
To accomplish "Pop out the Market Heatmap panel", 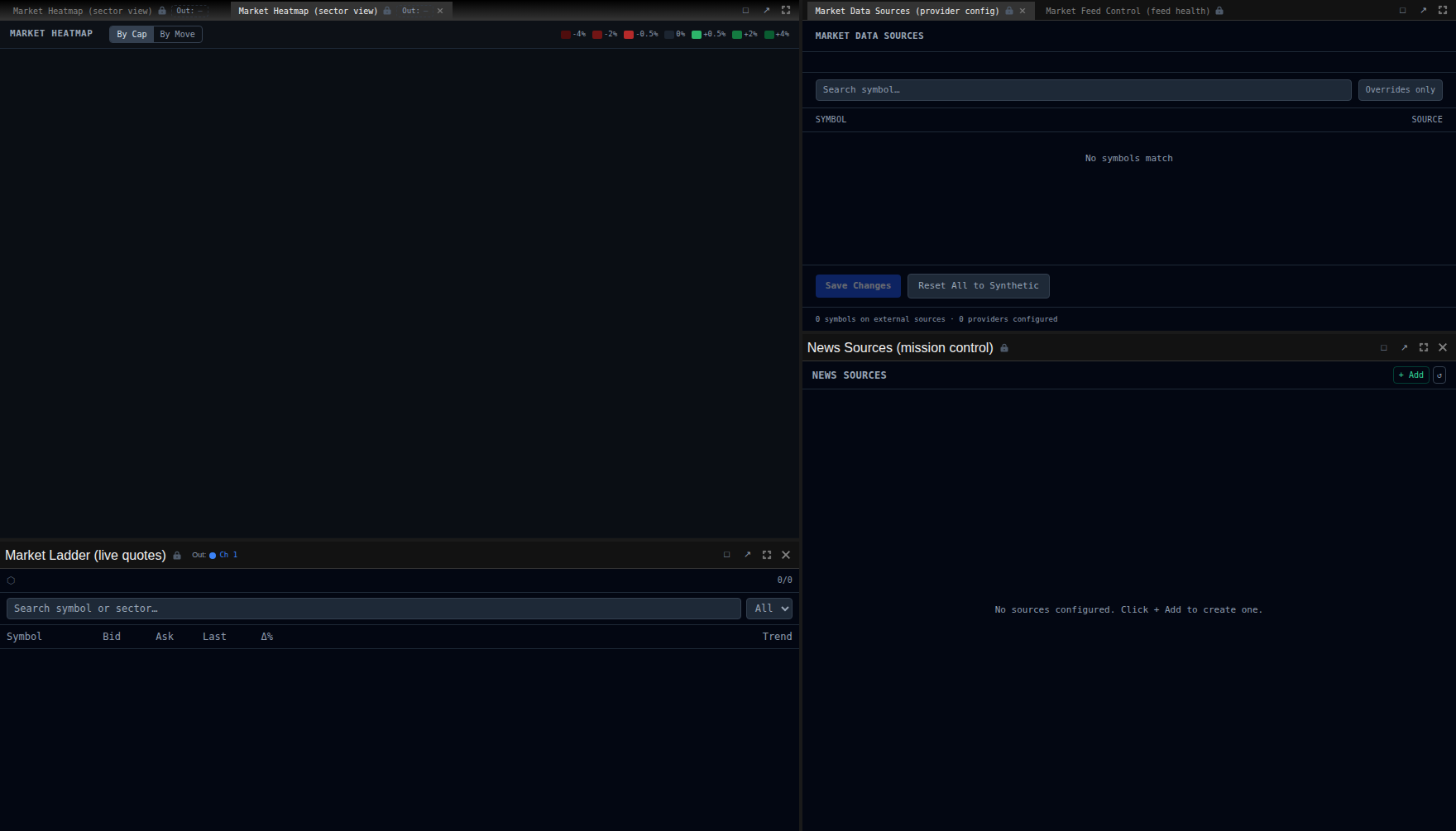I will tap(766, 11).
